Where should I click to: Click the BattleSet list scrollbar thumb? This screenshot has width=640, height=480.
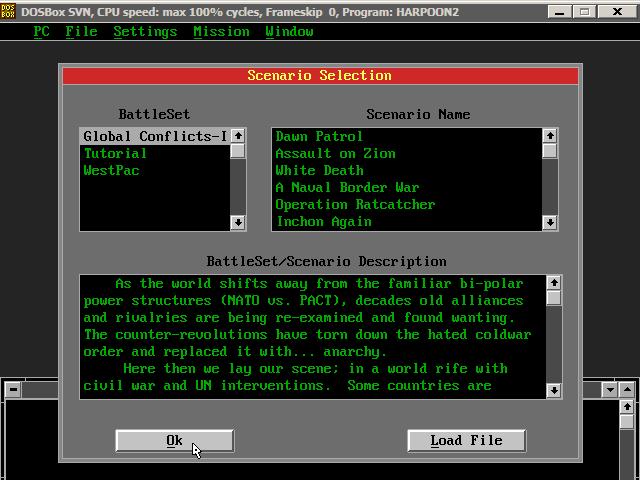[238, 151]
